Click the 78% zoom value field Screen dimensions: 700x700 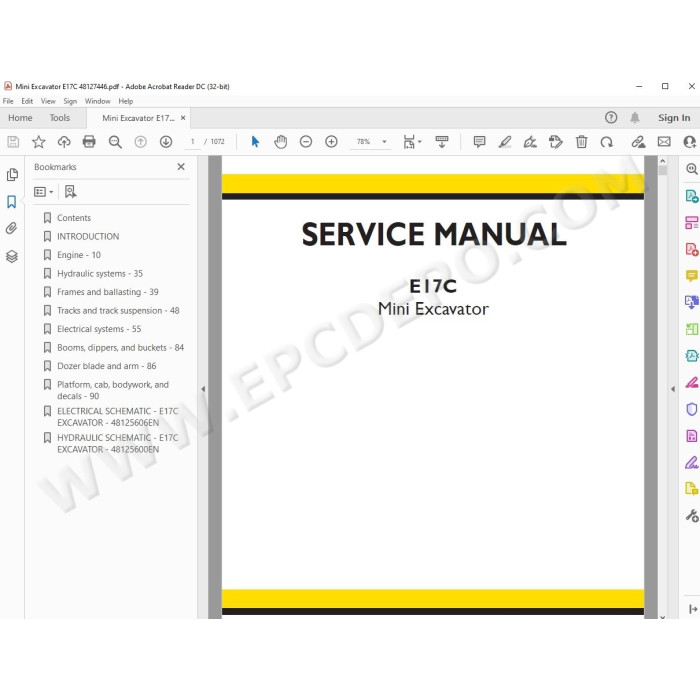tap(363, 142)
